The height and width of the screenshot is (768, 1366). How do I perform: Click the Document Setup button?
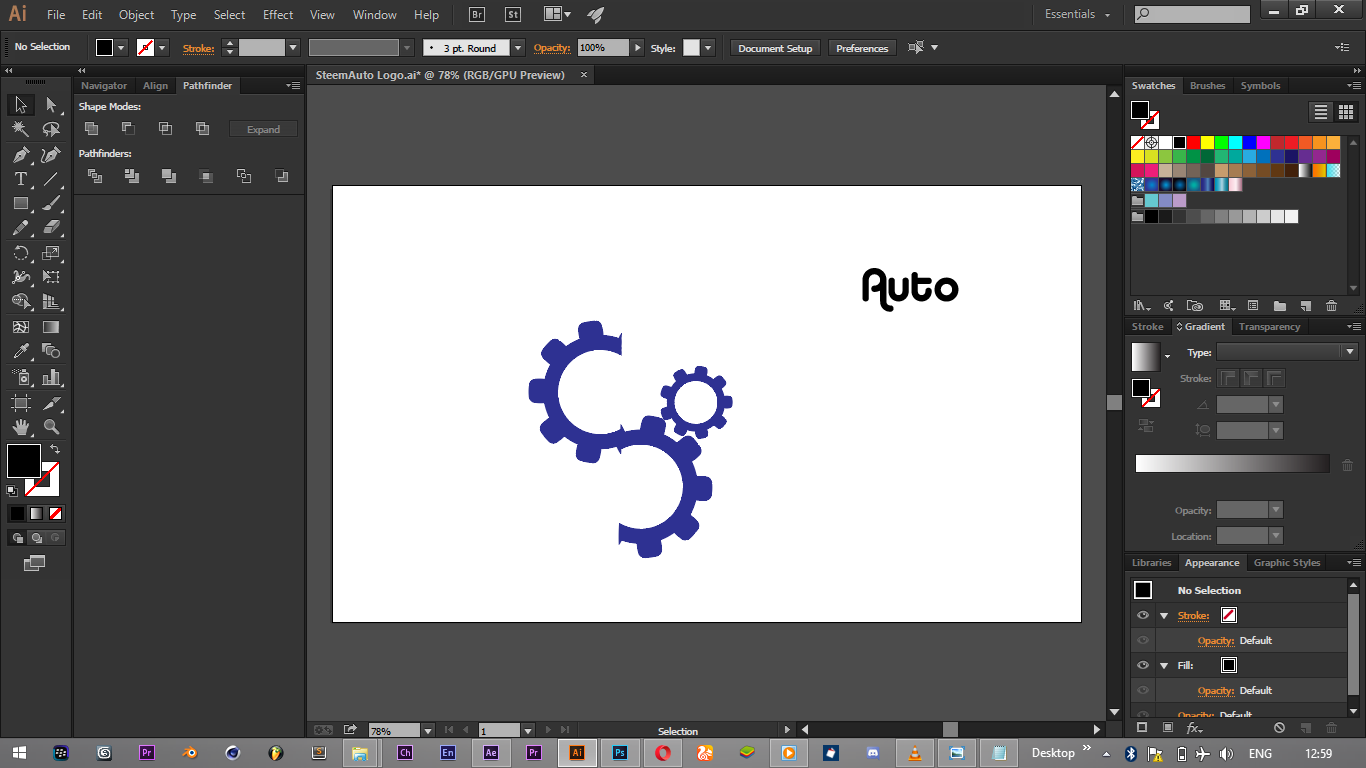click(x=775, y=48)
